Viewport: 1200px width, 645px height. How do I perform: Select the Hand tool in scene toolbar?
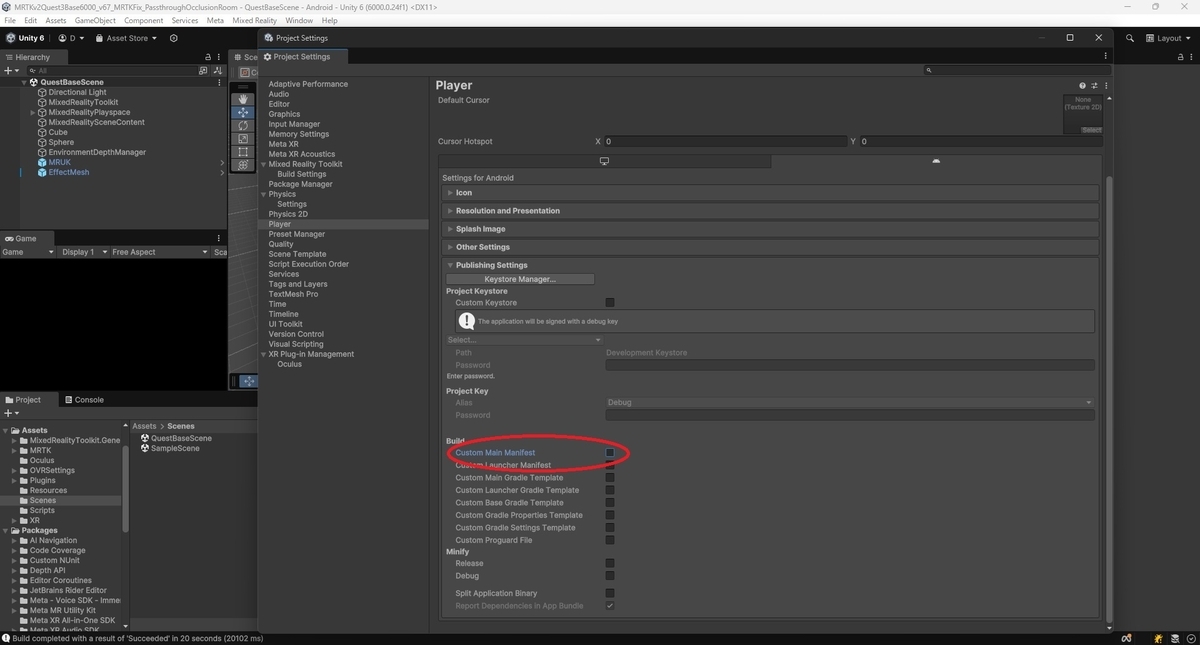(243, 99)
